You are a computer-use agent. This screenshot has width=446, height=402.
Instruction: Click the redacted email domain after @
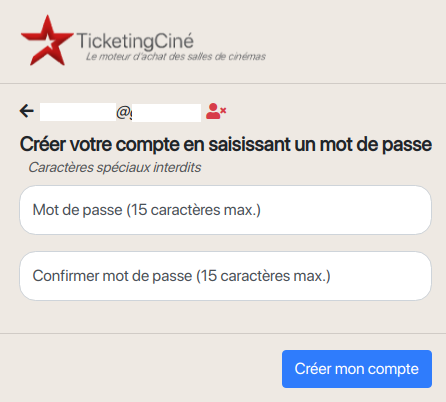[166, 113]
